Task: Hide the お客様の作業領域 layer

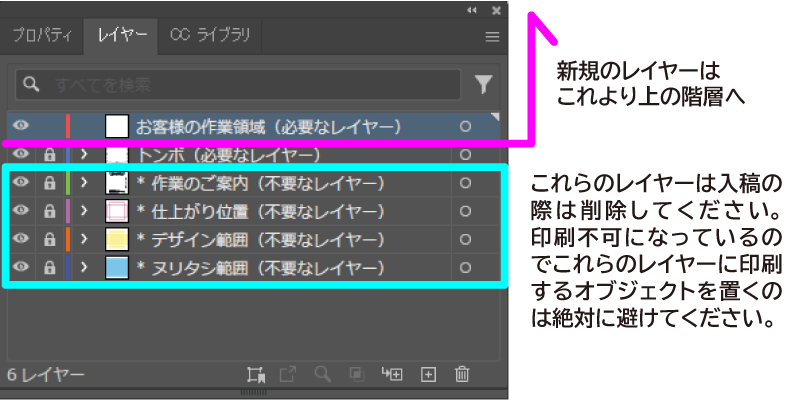Action: [20, 126]
